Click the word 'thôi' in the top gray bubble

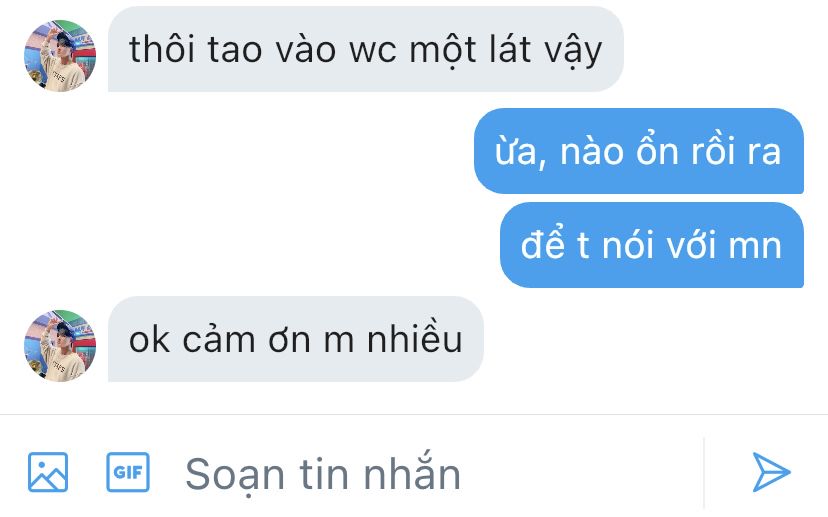pyautogui.click(x=162, y=49)
